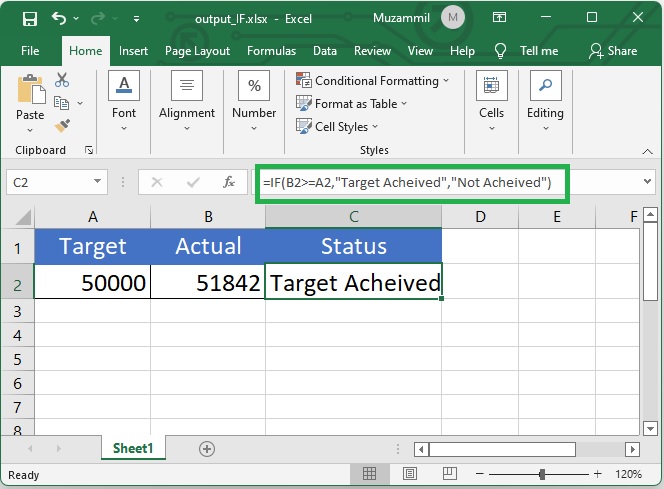664x489 pixels.
Task: Switch to Normal view in status bar
Action: tap(370, 474)
